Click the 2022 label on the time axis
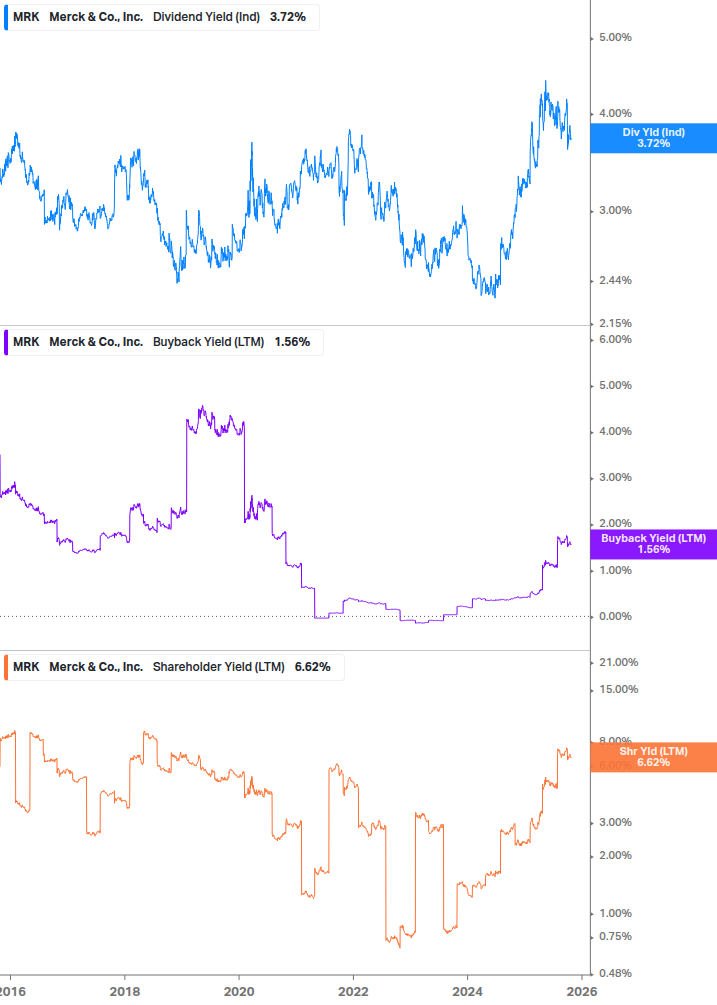Viewport: 717px width, 1005px height. point(353,990)
